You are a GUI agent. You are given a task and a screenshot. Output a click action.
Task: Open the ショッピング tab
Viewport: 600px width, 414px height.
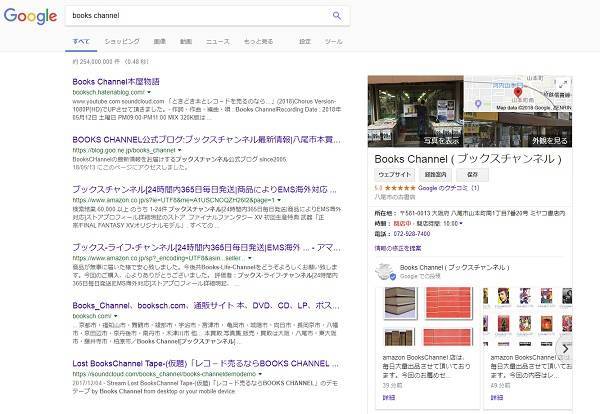point(122,42)
